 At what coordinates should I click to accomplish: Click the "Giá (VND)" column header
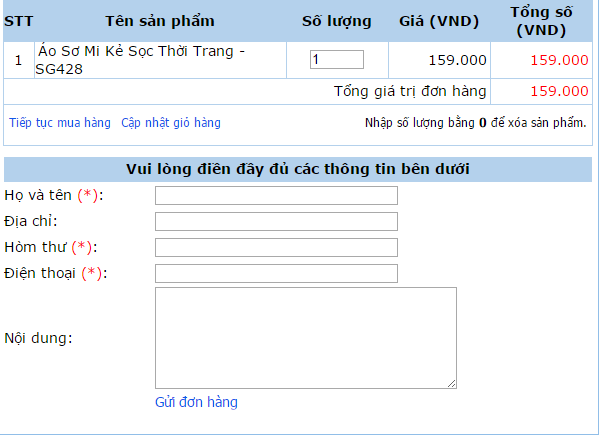438,21
